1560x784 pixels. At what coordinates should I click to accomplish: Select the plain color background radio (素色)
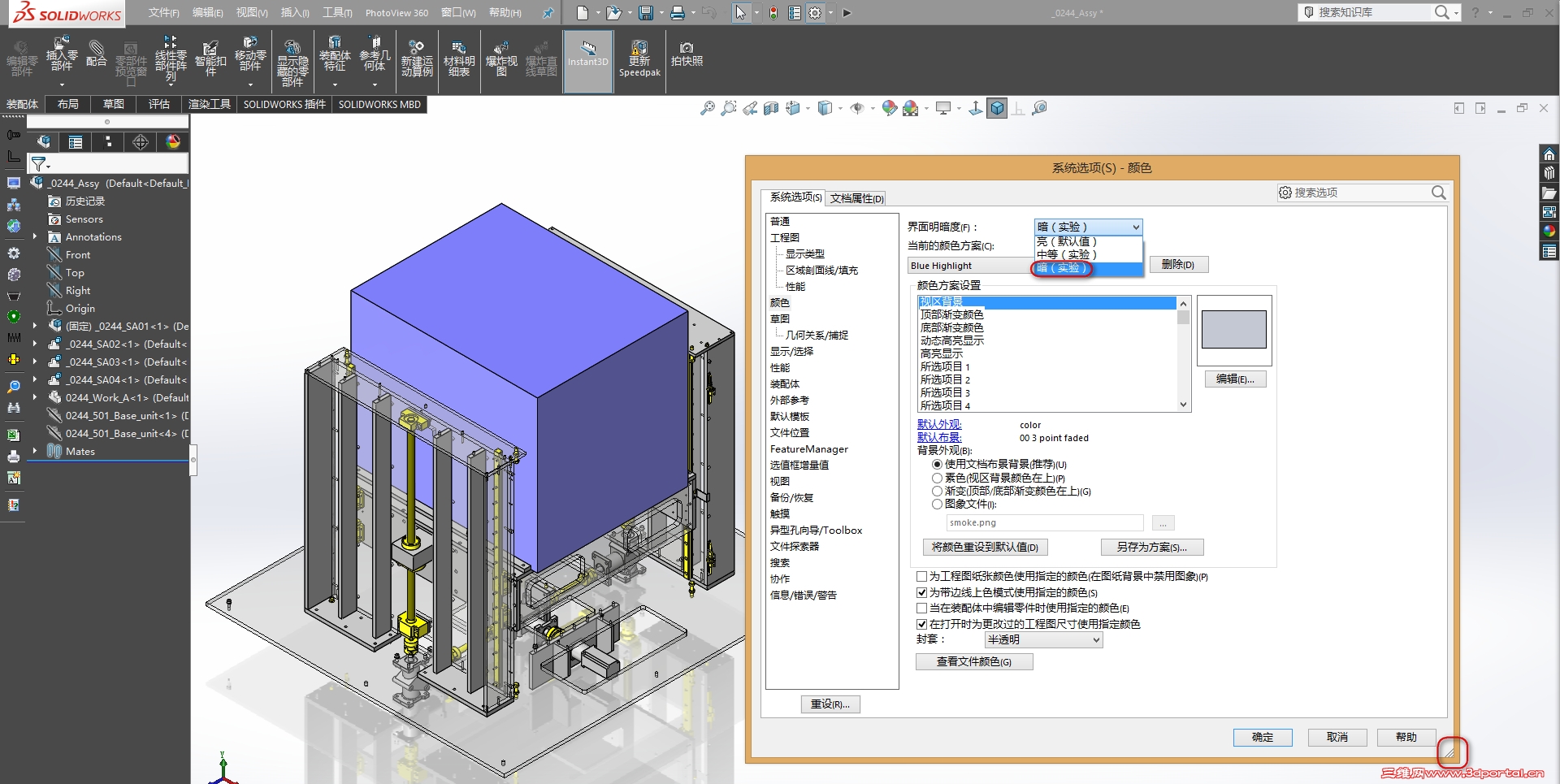tap(937, 479)
